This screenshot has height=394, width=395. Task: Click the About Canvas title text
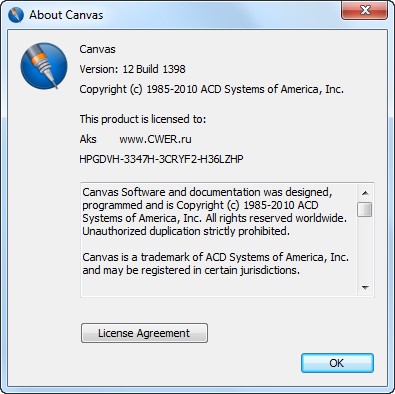pyautogui.click(x=66, y=15)
